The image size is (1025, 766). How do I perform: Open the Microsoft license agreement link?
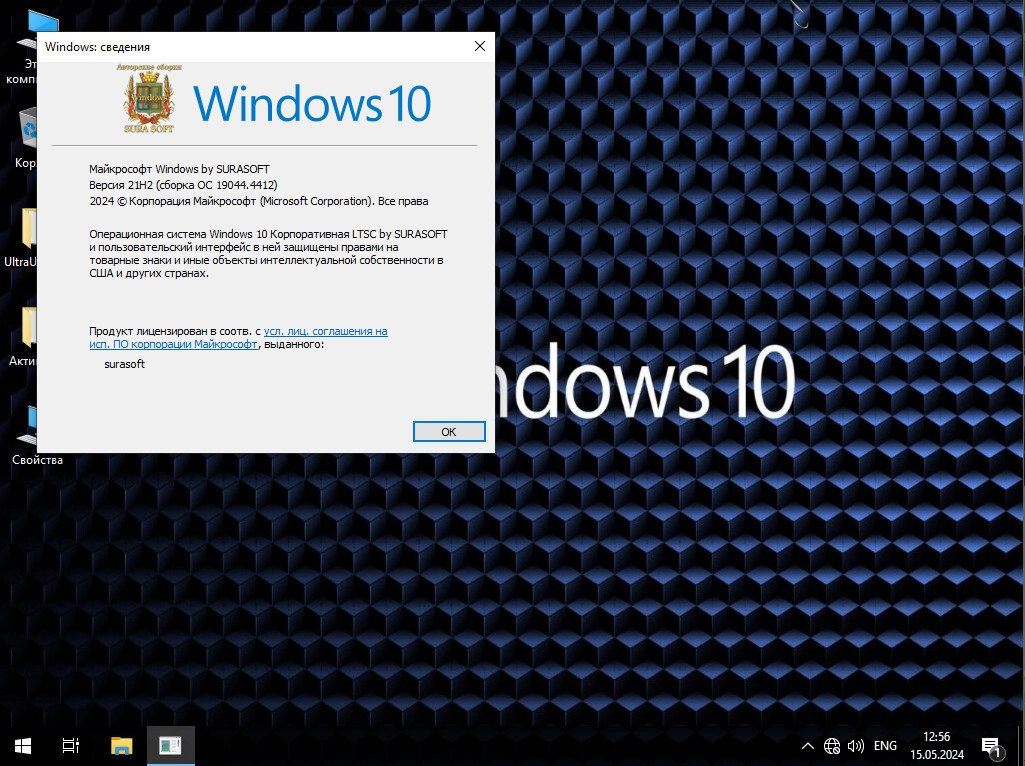[325, 331]
